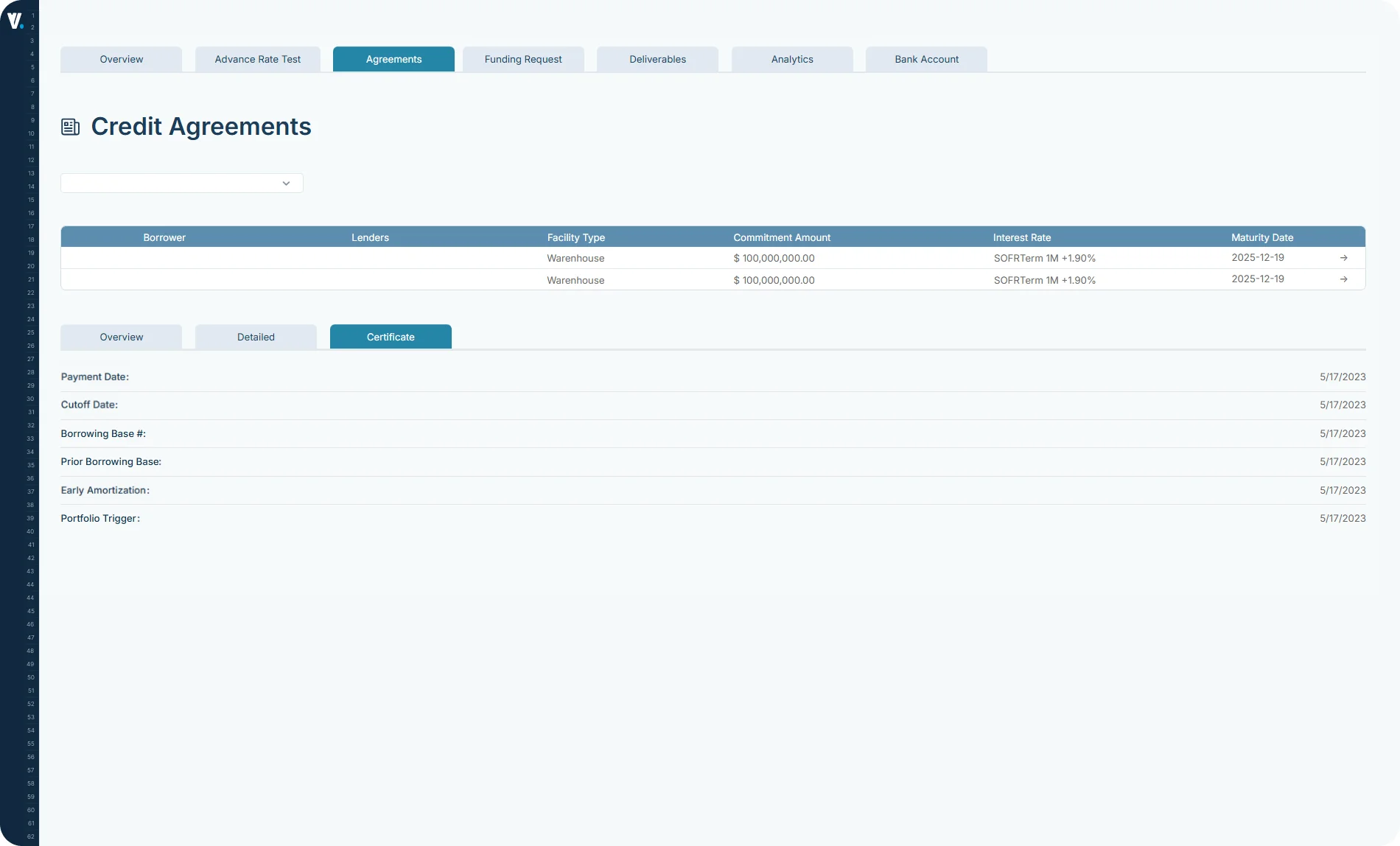Open the credit agreement dropdown

[x=181, y=183]
